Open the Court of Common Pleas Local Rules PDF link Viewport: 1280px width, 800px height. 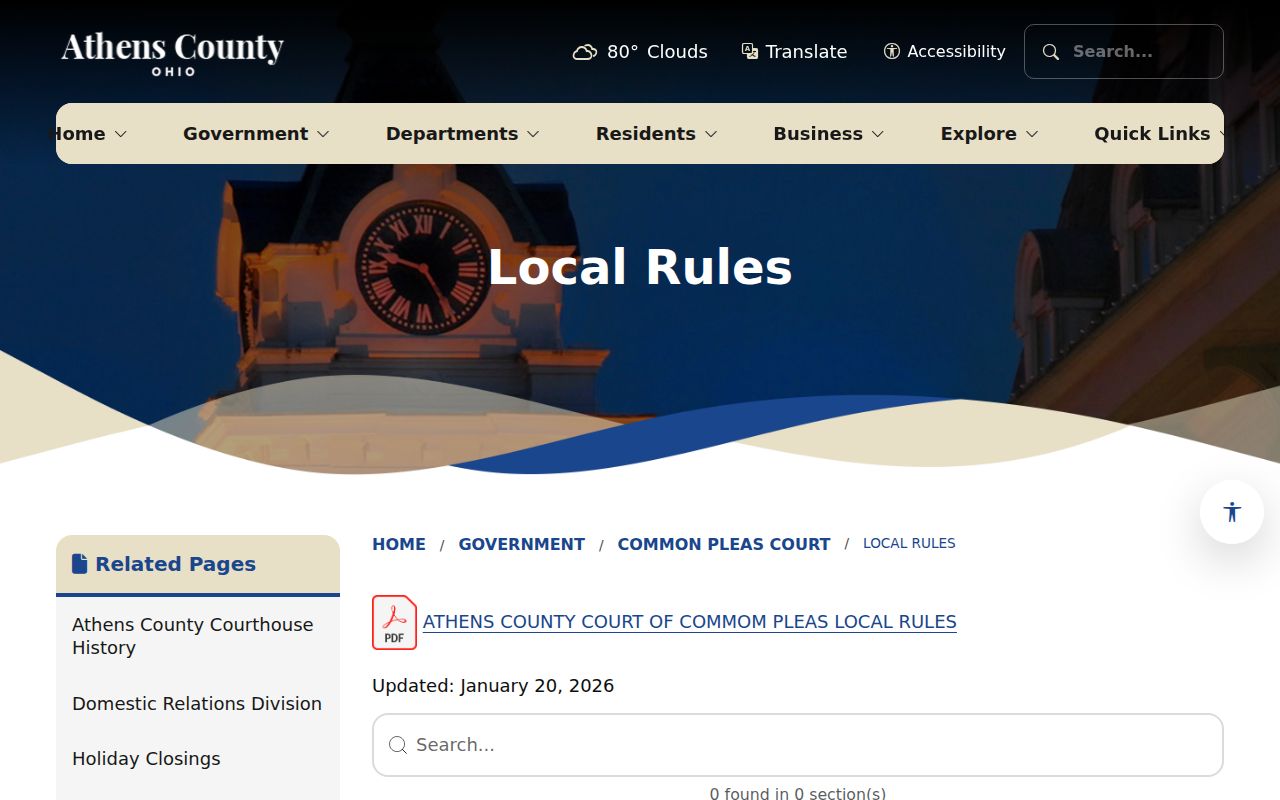(x=690, y=622)
